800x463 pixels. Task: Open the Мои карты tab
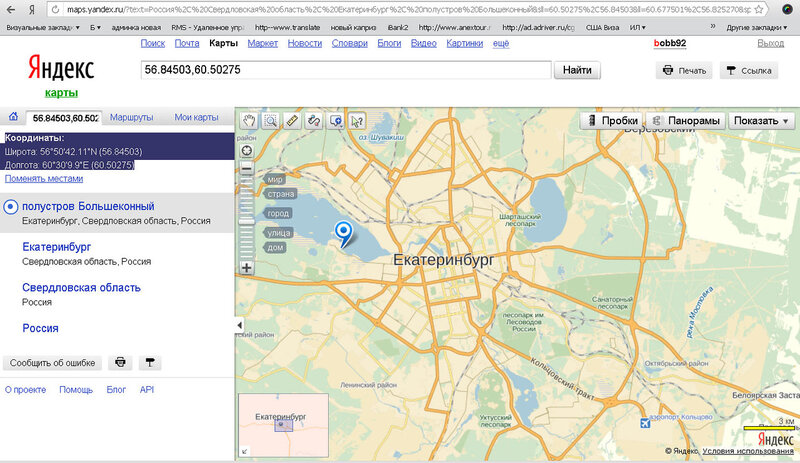196,118
